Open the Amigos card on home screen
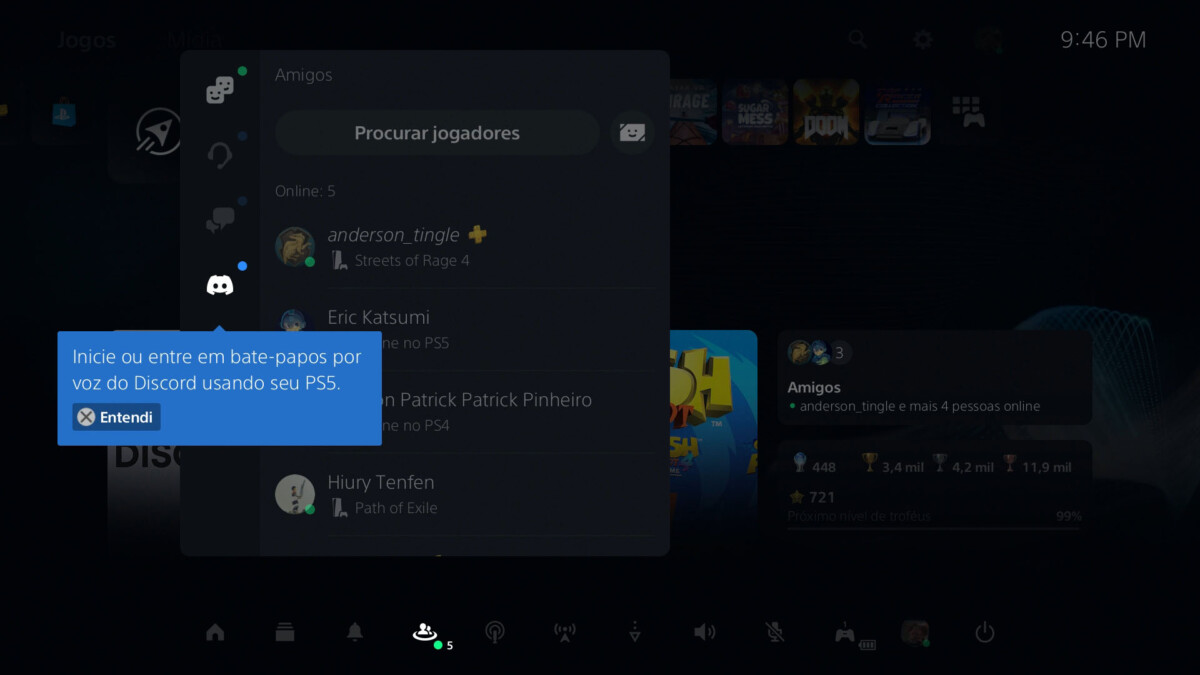1200x675 pixels. coord(934,378)
